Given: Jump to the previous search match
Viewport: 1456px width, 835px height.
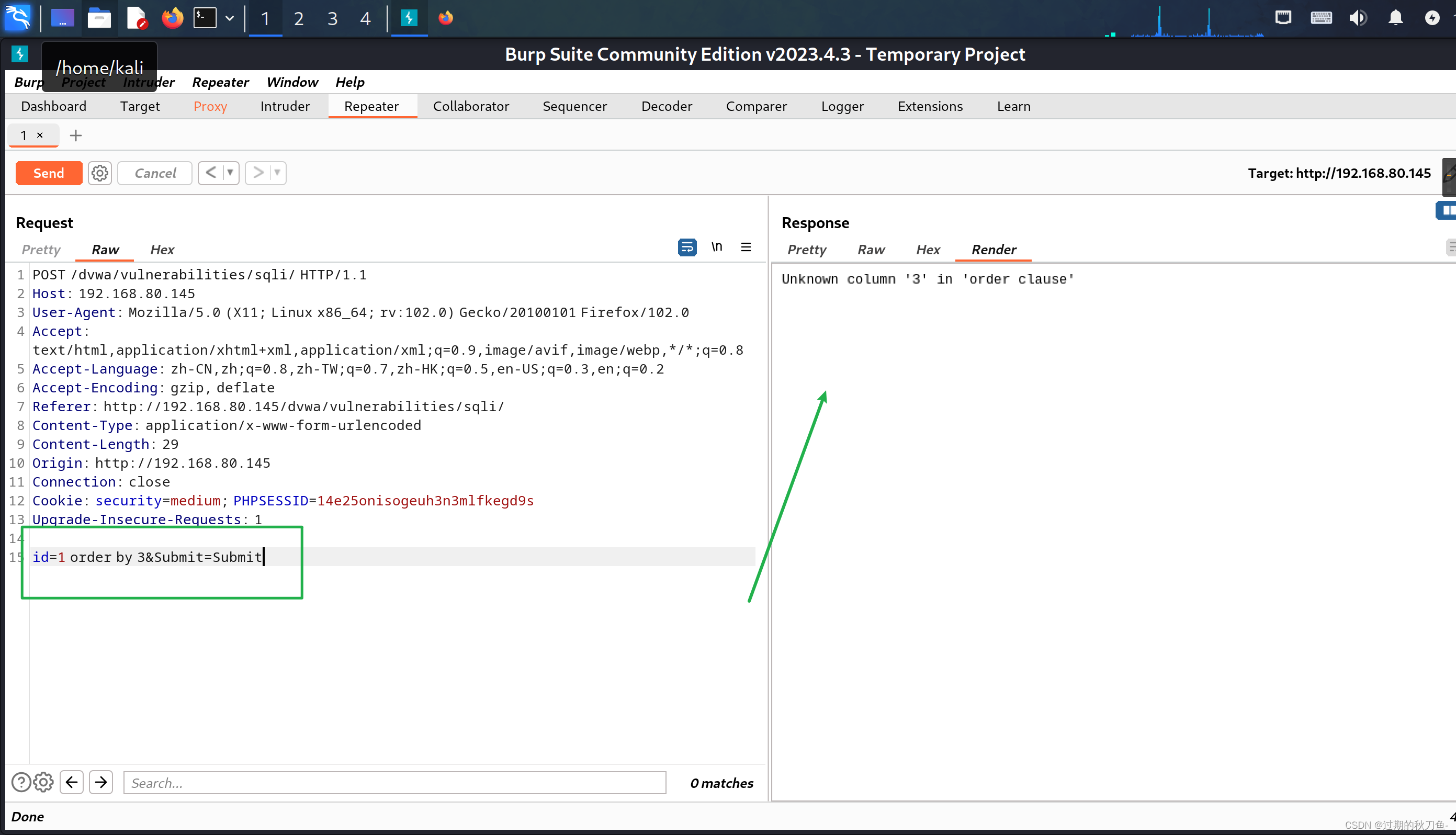Looking at the screenshot, I should (x=72, y=782).
